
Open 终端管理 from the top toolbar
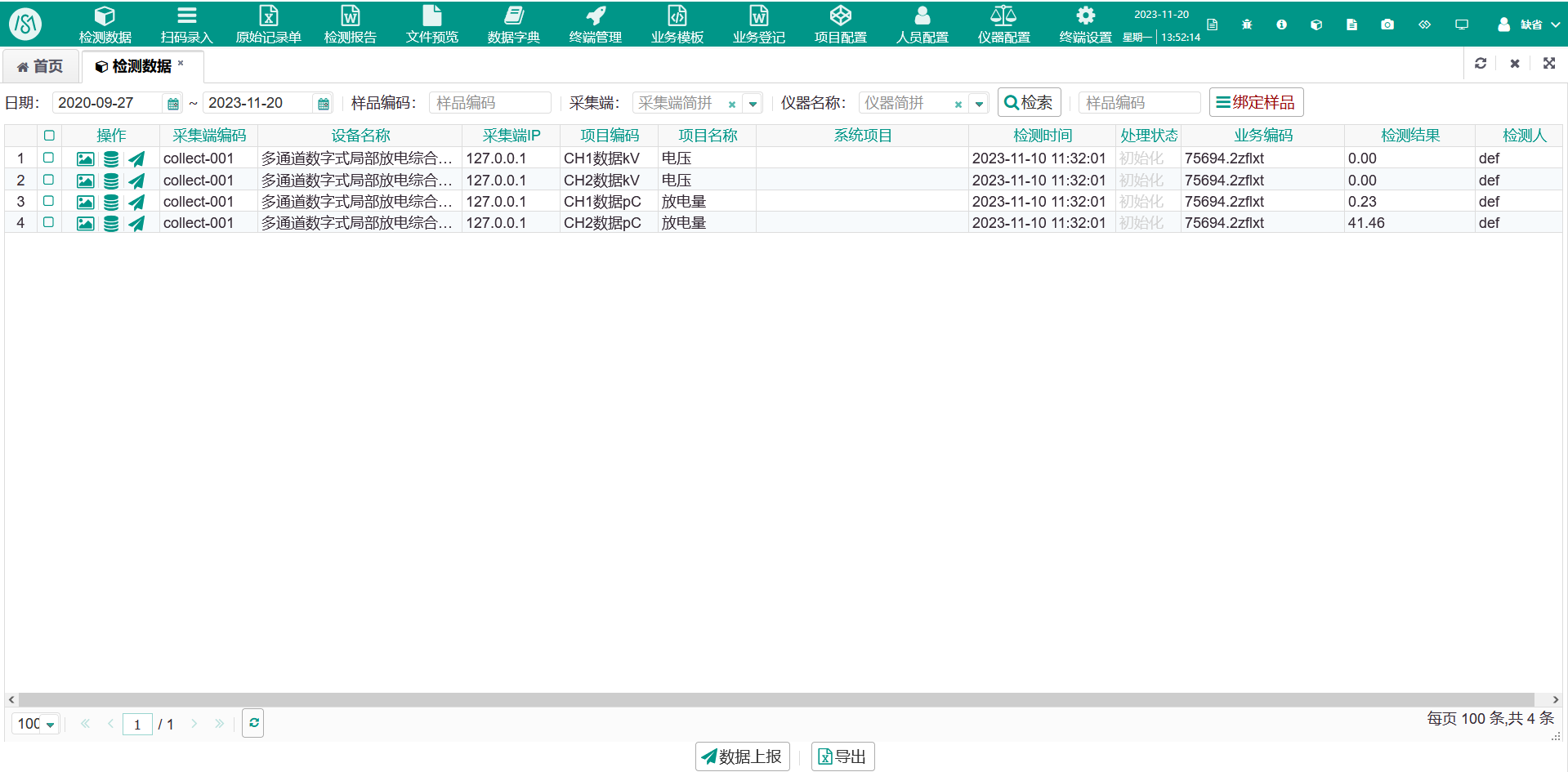[595, 25]
